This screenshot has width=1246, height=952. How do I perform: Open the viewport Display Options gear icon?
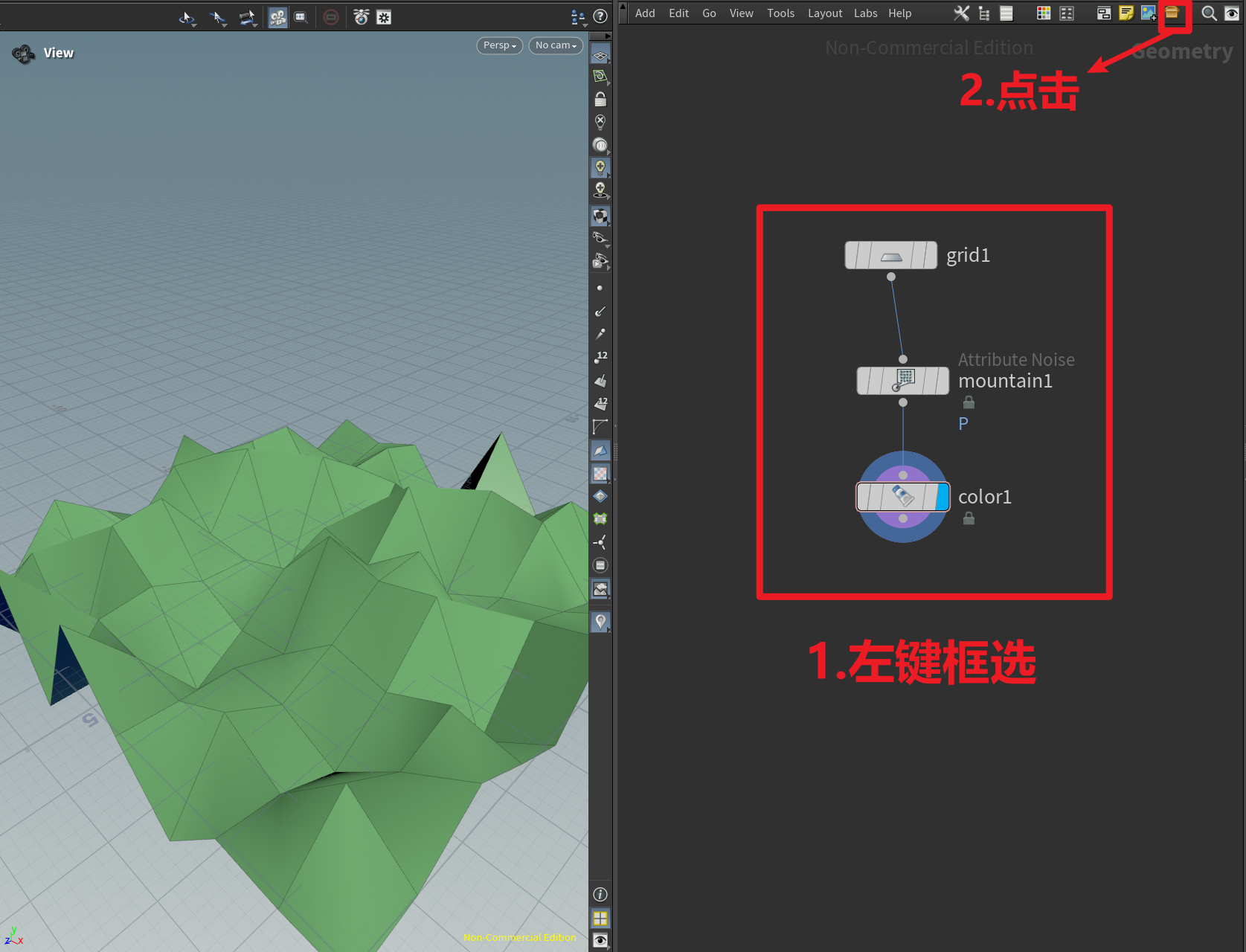point(384,16)
